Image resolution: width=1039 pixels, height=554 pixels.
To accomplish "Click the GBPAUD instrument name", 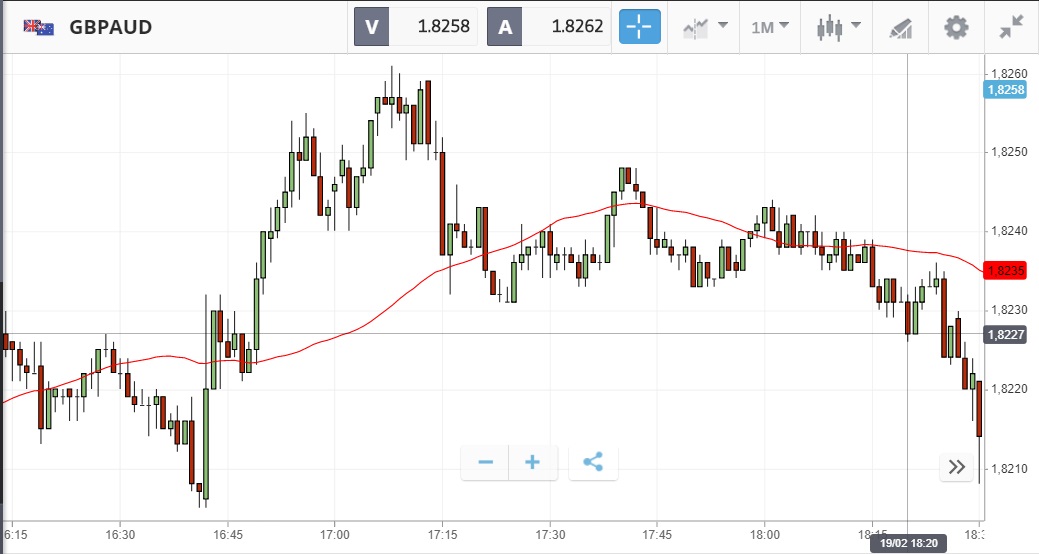I will click(x=111, y=27).
